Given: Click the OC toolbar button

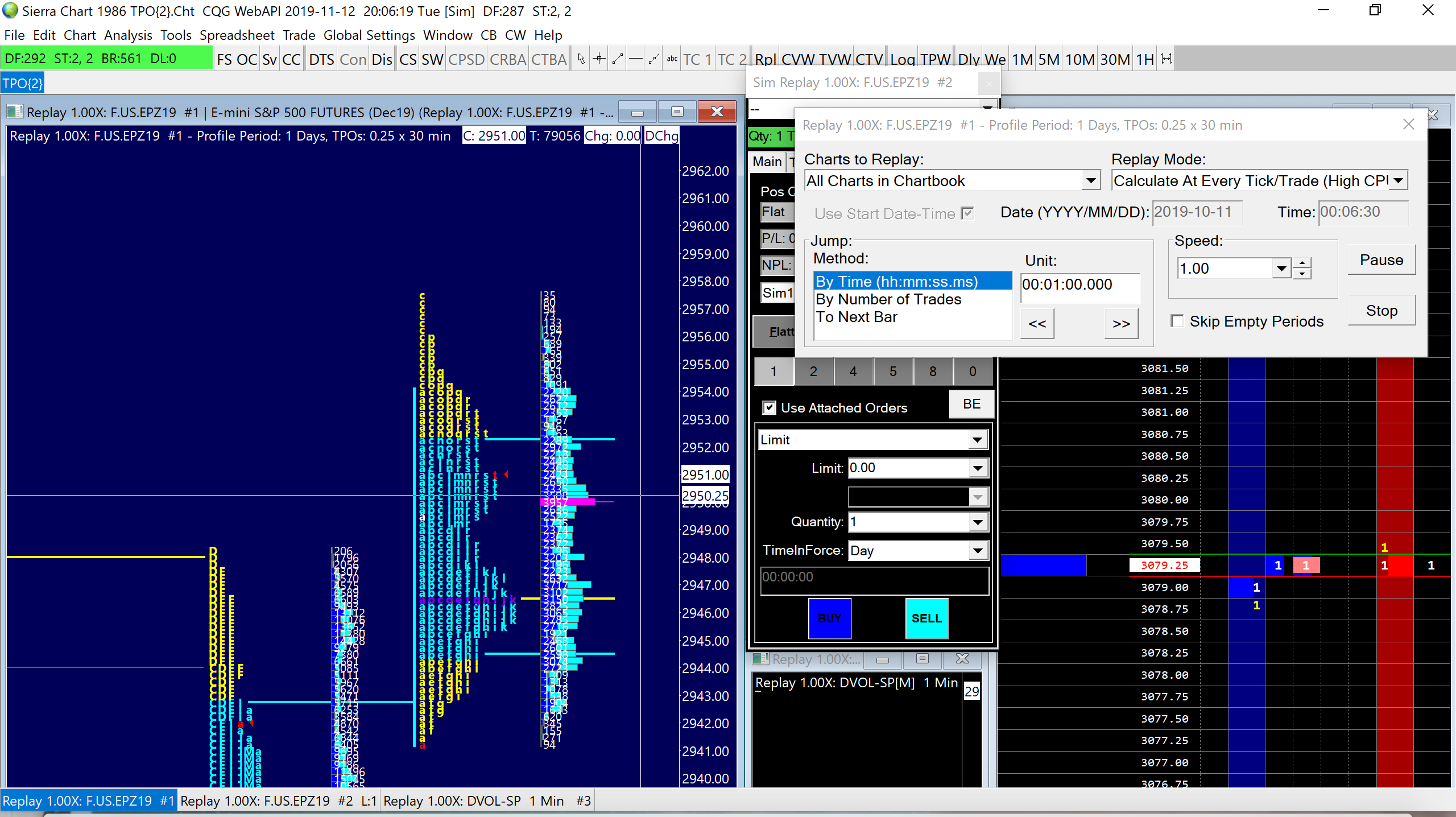Looking at the screenshot, I should 247,59.
